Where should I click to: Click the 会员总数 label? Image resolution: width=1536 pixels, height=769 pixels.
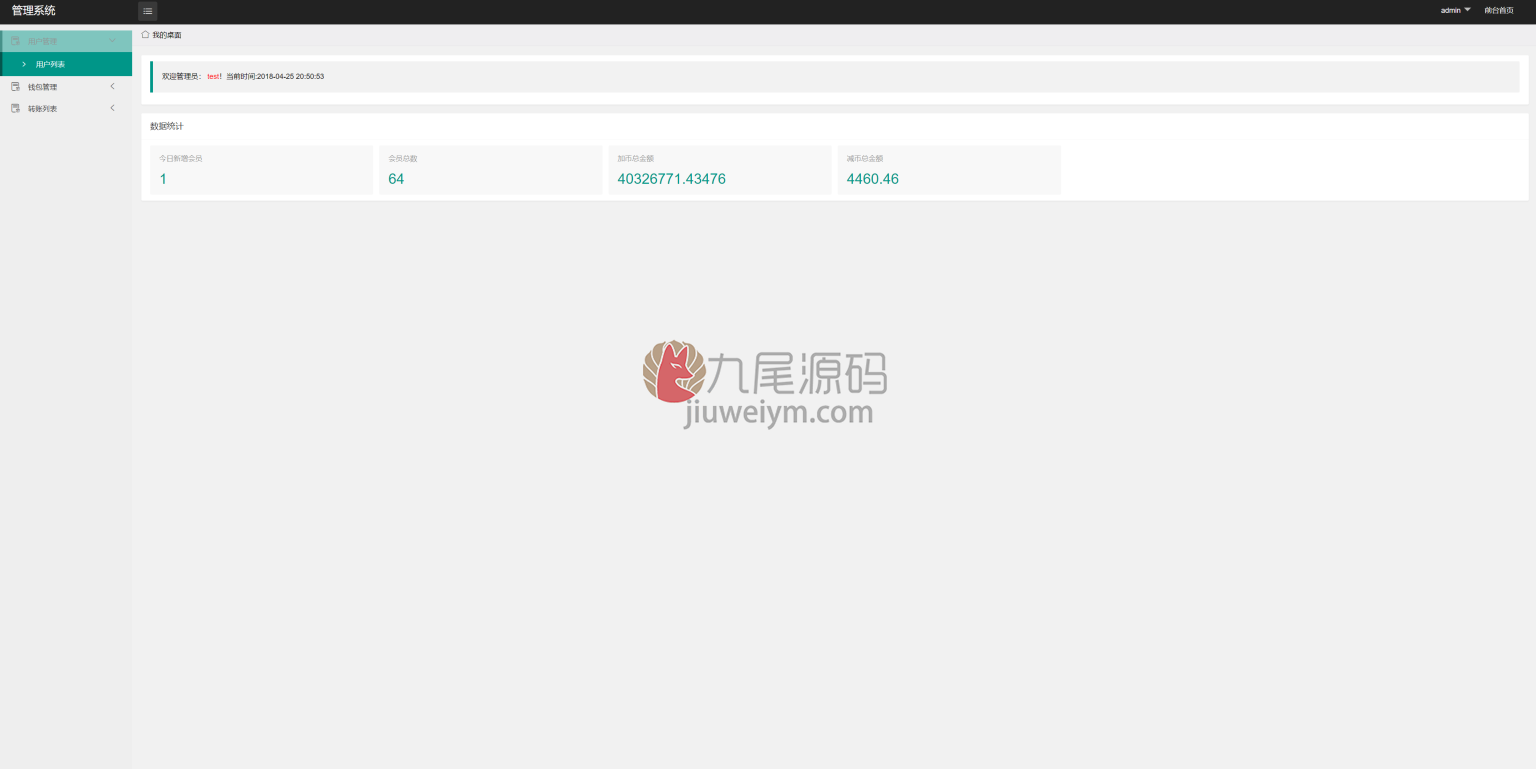click(x=403, y=158)
